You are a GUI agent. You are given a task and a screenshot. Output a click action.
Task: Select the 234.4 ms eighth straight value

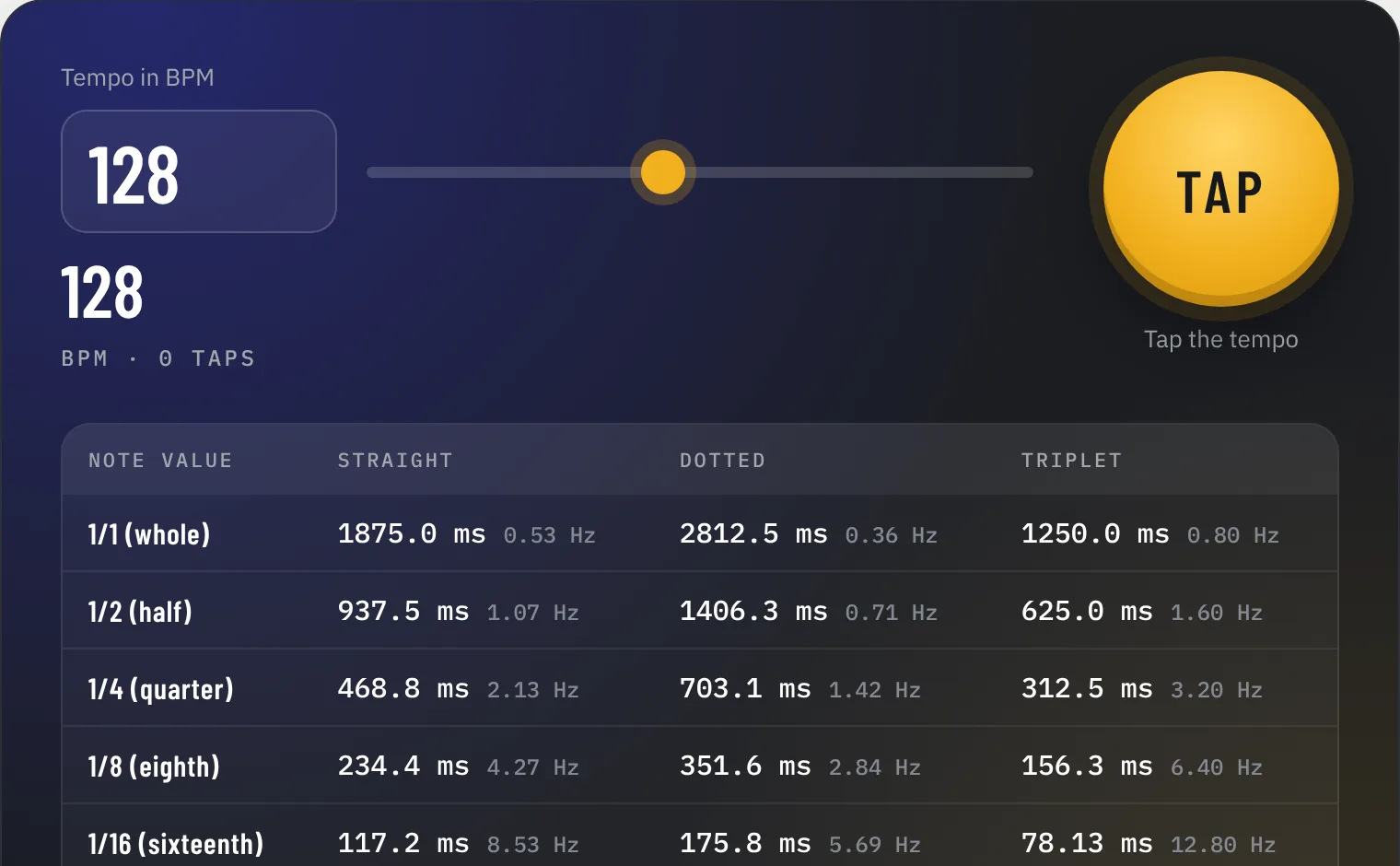[x=403, y=767]
